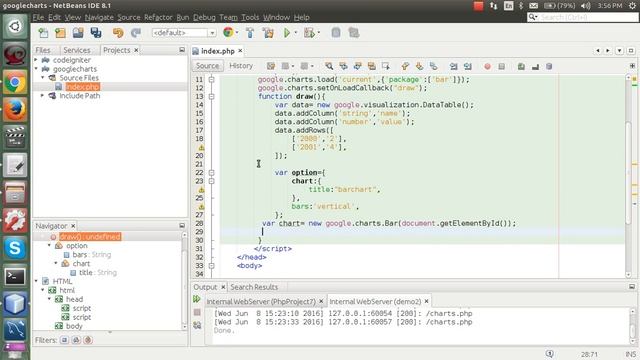Open the Debug menu
Image resolution: width=640 pixels, height=360 pixels.
tap(204, 17)
